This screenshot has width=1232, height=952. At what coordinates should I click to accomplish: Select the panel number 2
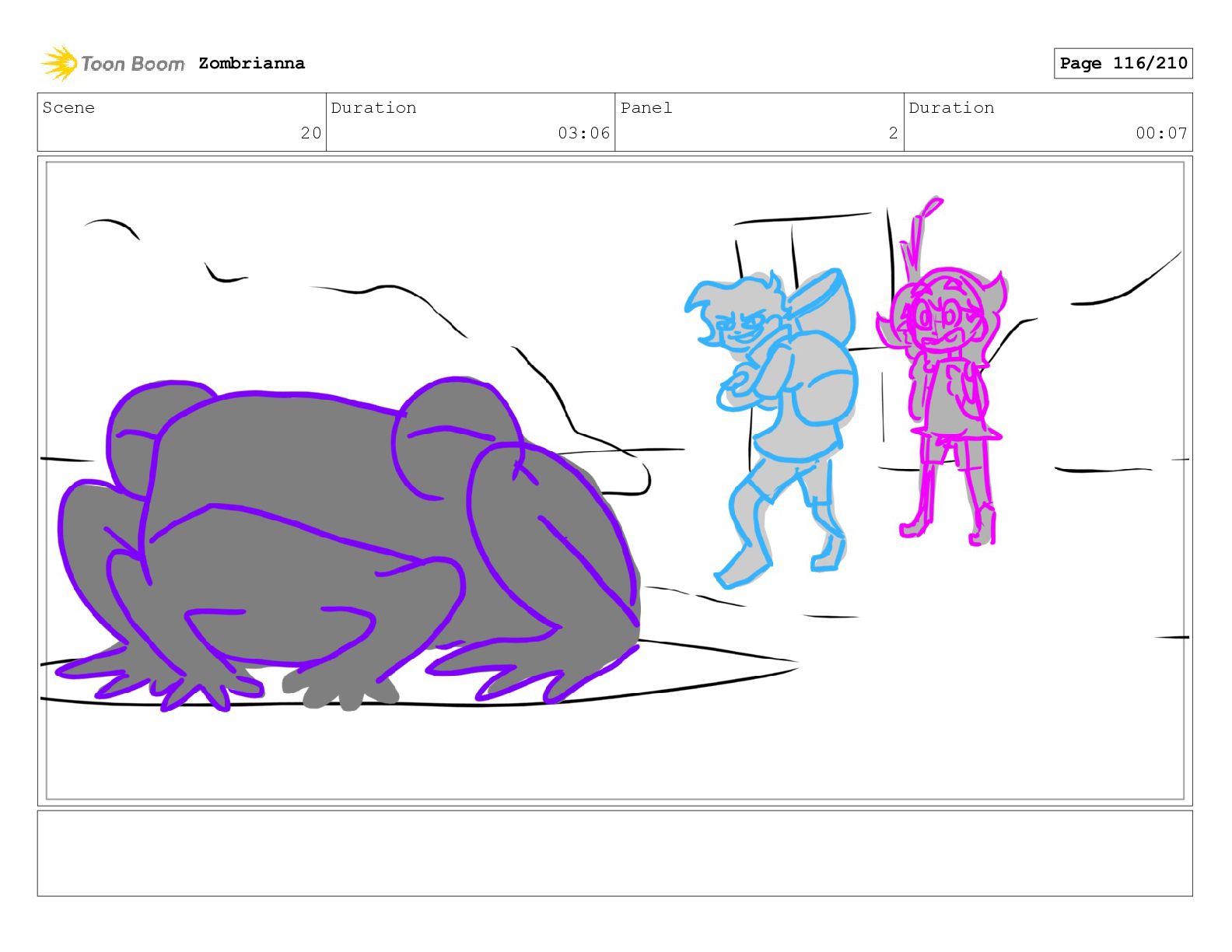tap(894, 133)
